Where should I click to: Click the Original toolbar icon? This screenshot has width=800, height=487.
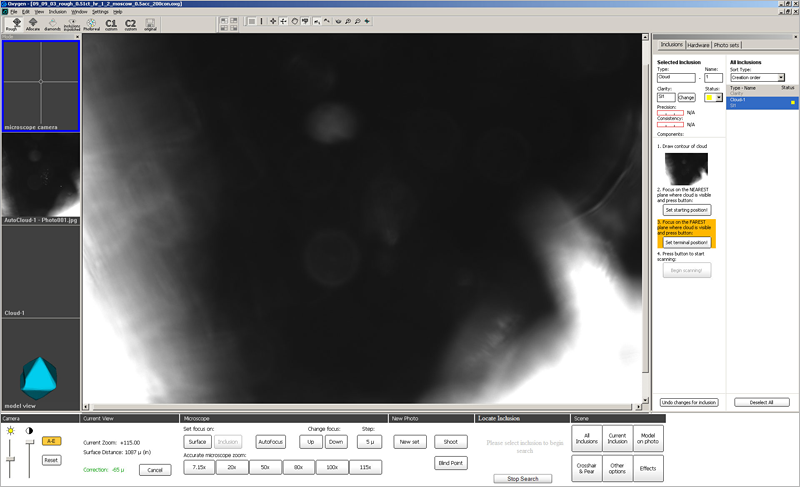point(150,25)
